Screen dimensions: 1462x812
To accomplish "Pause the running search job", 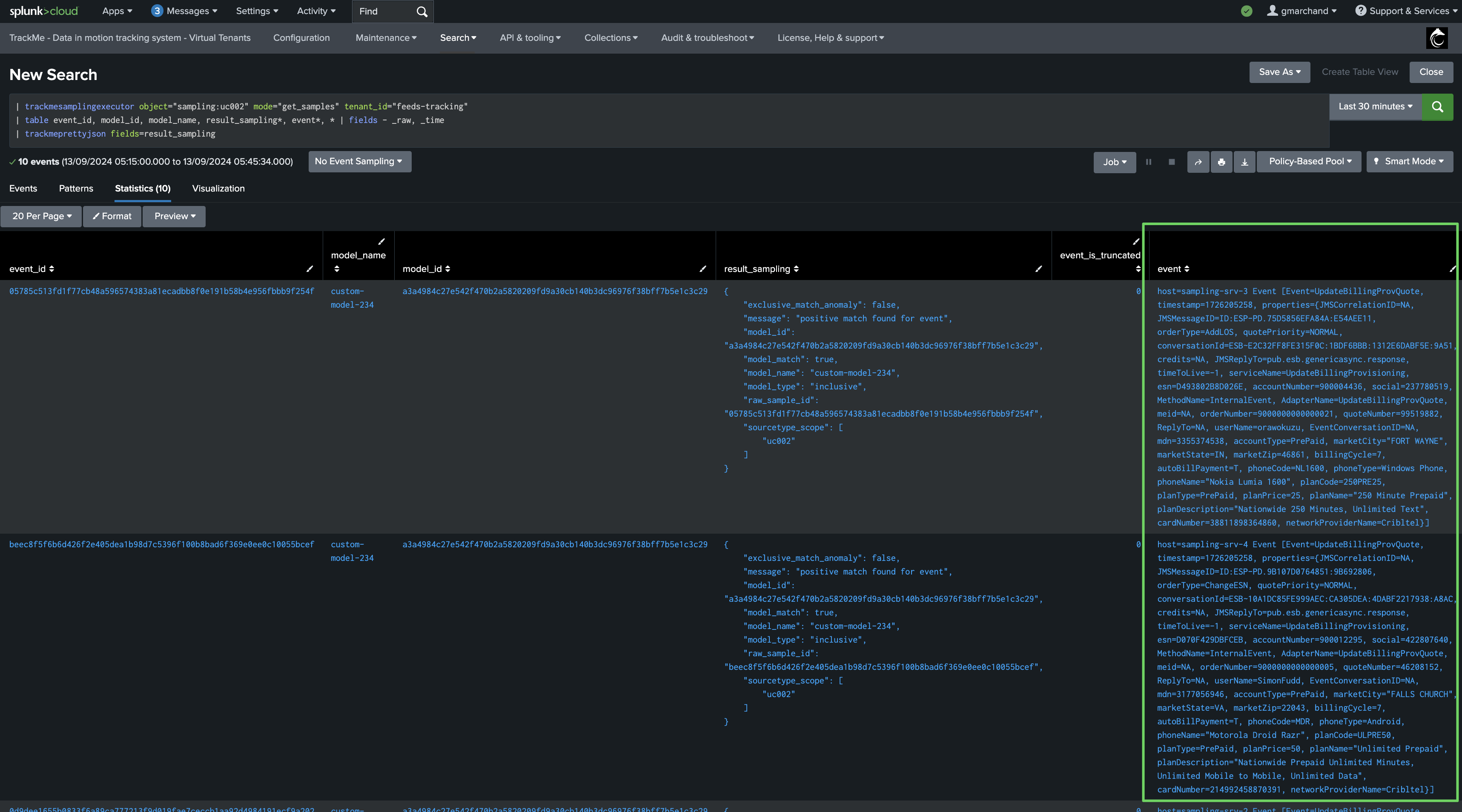I will pos(1149,162).
